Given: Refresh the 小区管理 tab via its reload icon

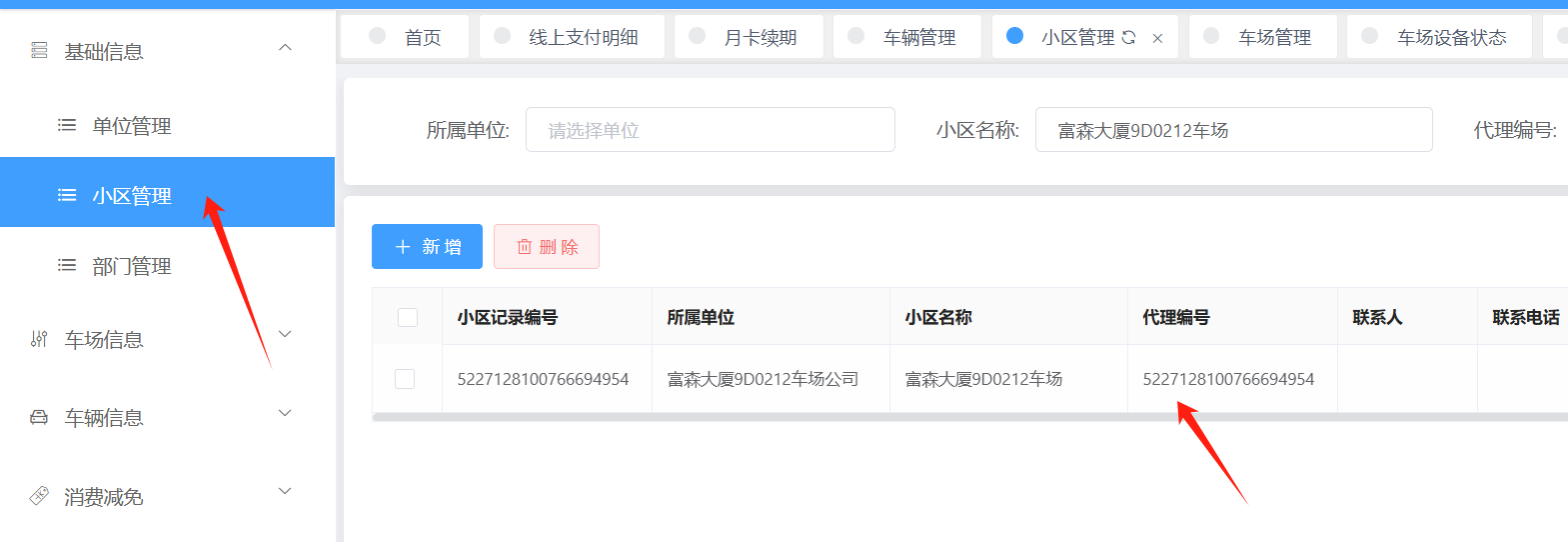Looking at the screenshot, I should [1128, 37].
